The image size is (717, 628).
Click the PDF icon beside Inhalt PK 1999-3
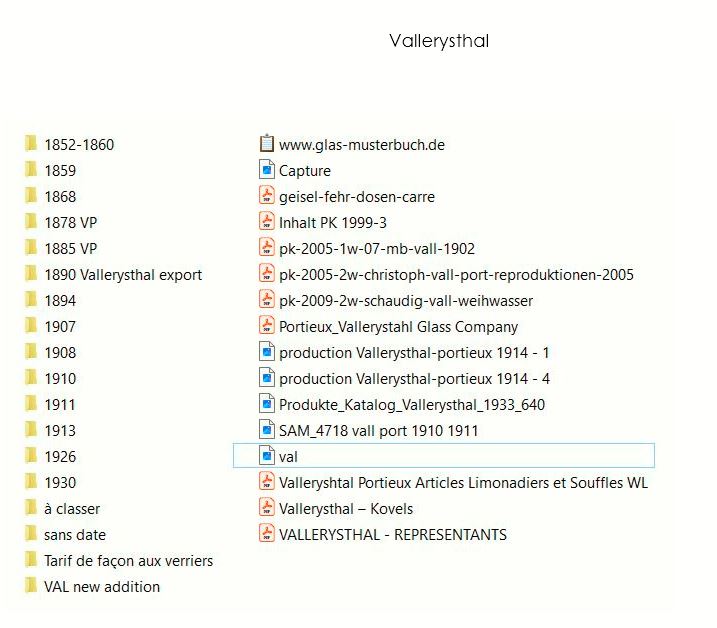click(266, 222)
